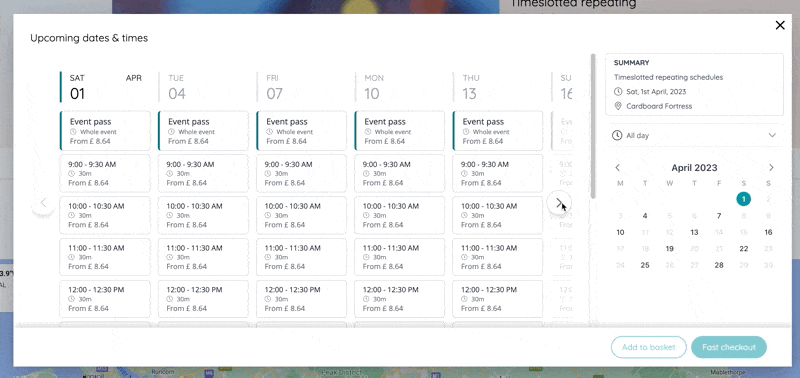Add selection to basket
Screen dimensions: 800x378
pos(648,347)
